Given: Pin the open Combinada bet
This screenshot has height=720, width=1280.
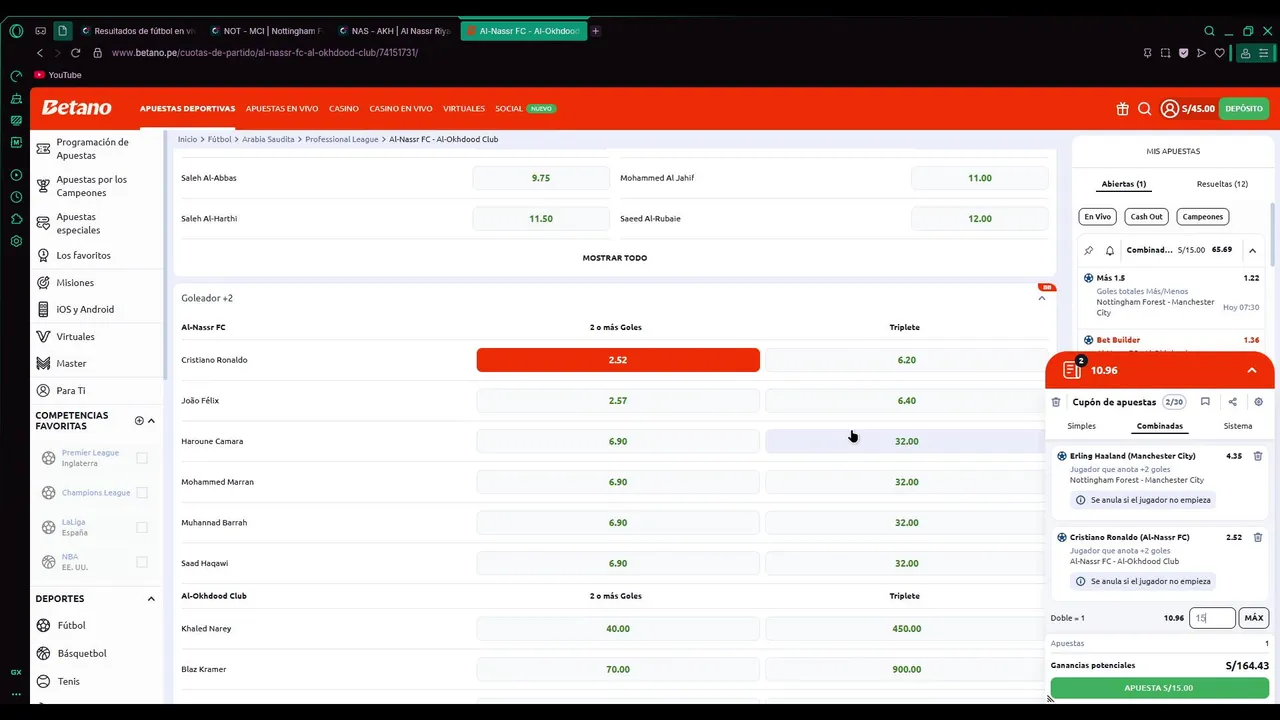Looking at the screenshot, I should click(x=1089, y=250).
